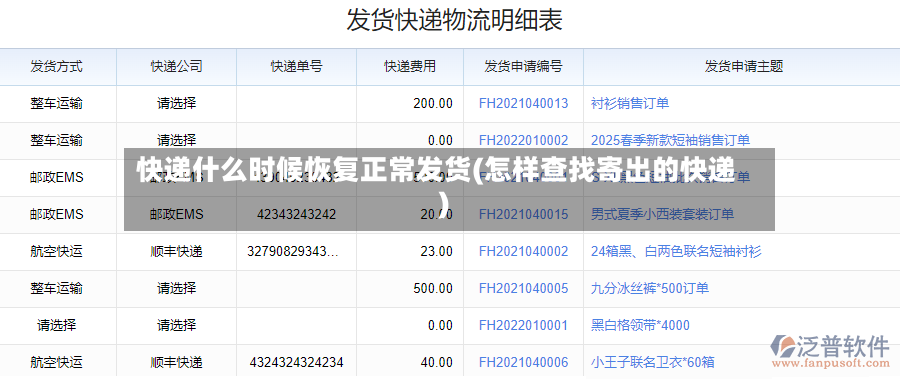Open application link FH2021040005

pos(523,288)
